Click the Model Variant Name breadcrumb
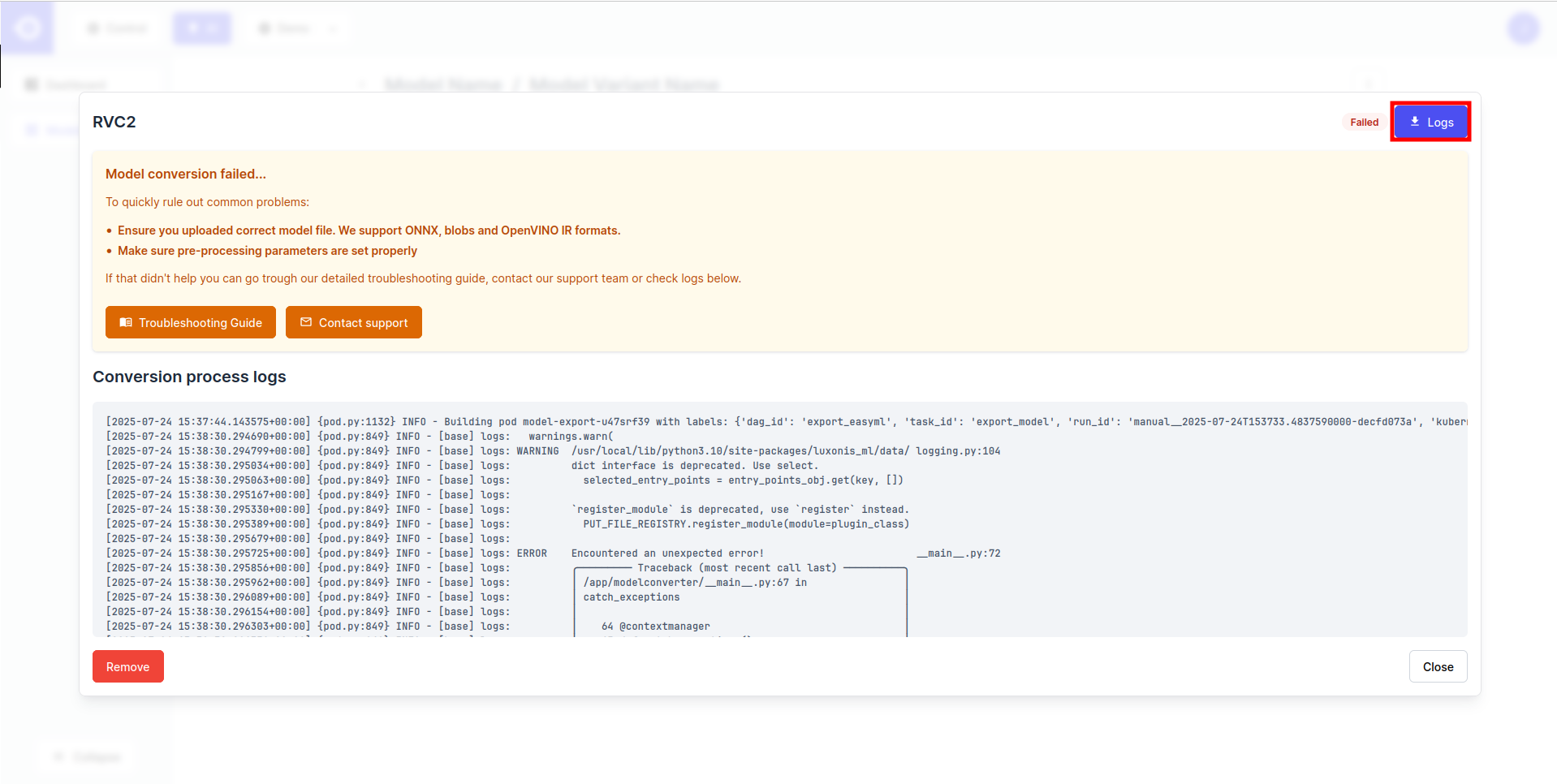Image resolution: width=1557 pixels, height=784 pixels. (x=623, y=84)
